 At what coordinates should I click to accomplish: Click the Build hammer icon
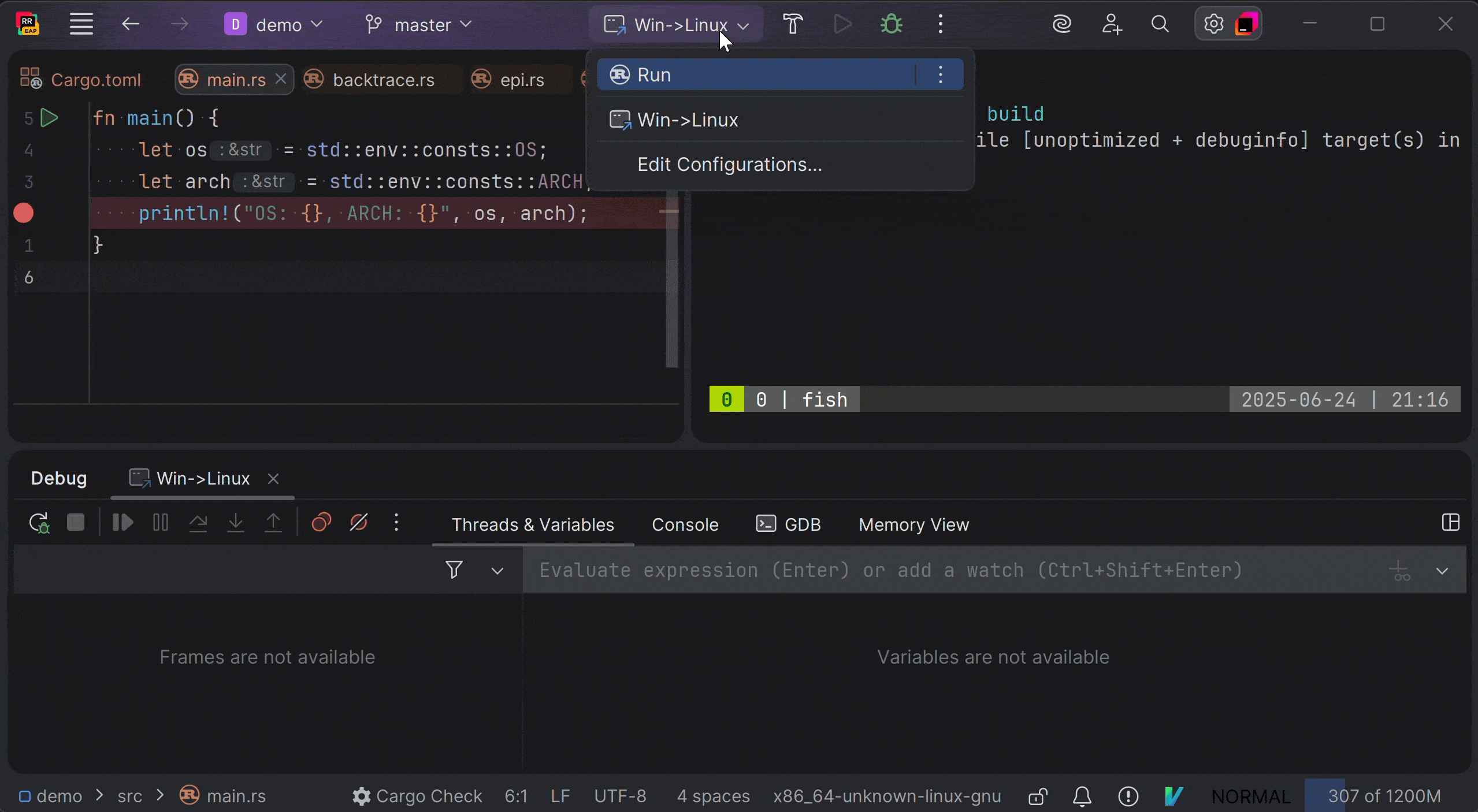pos(793,24)
